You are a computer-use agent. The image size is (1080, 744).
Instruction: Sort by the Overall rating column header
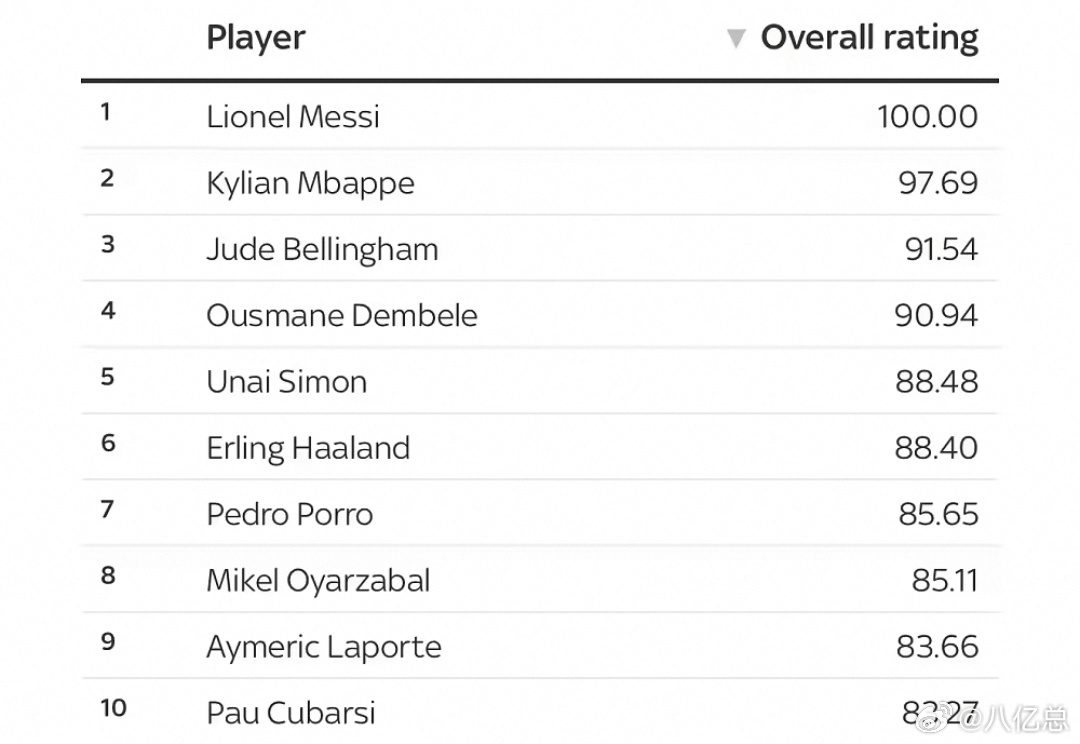point(869,37)
